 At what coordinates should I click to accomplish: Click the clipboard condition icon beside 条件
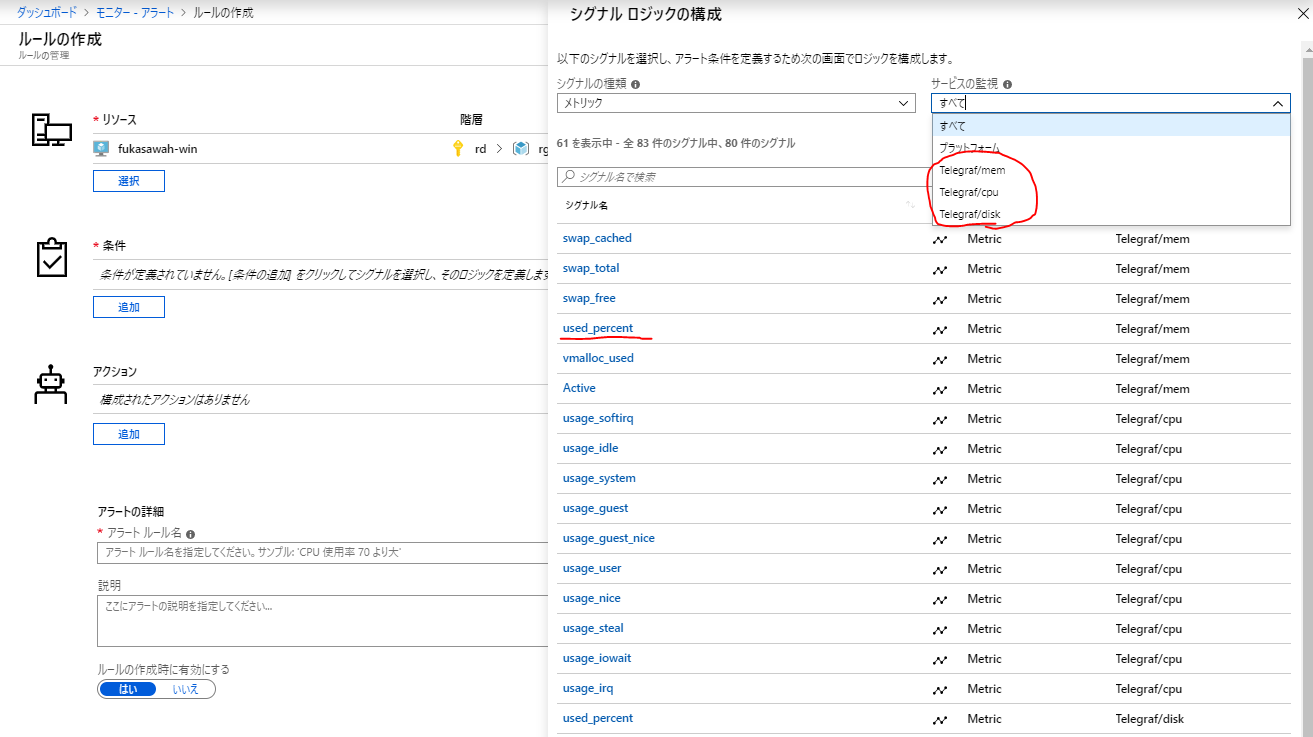[x=51, y=258]
